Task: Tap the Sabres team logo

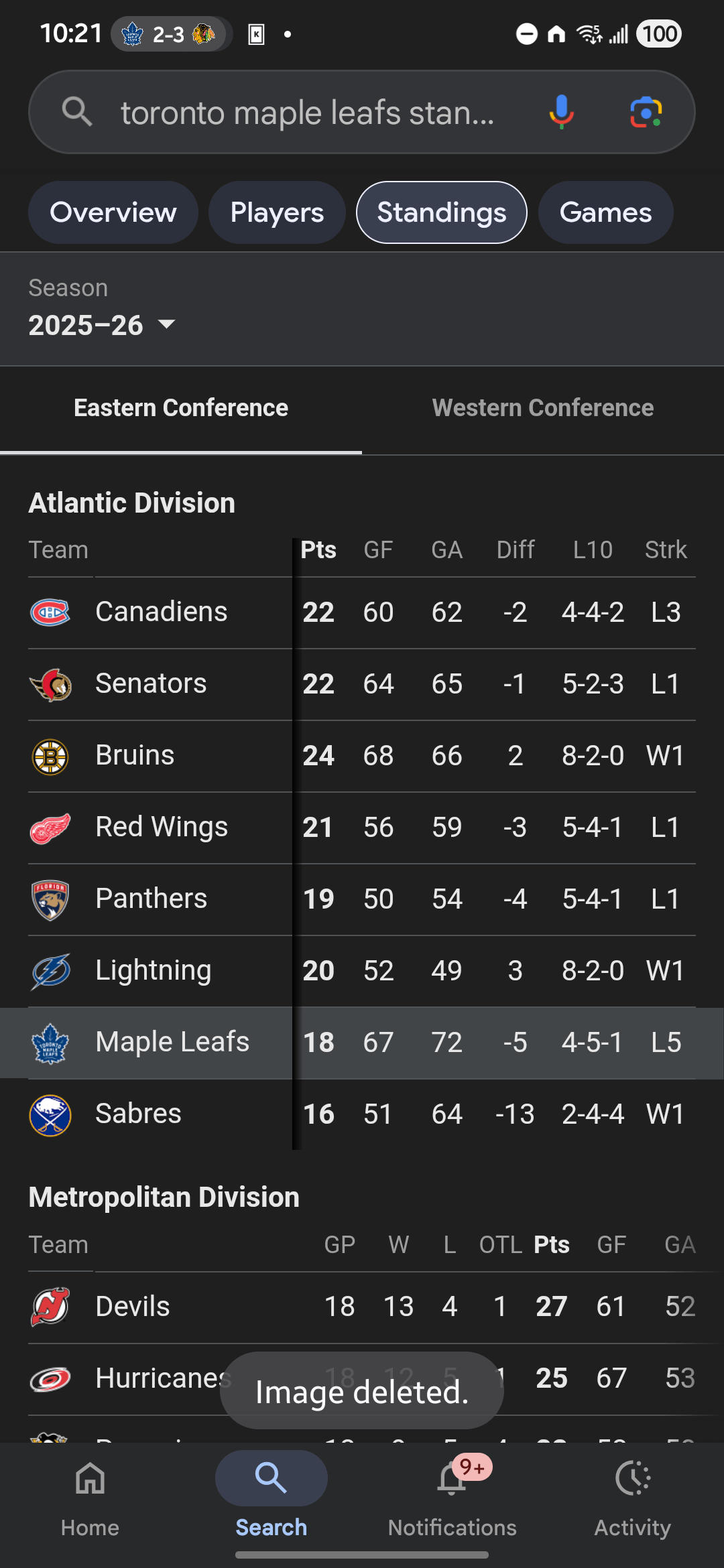Action: 50,1114
